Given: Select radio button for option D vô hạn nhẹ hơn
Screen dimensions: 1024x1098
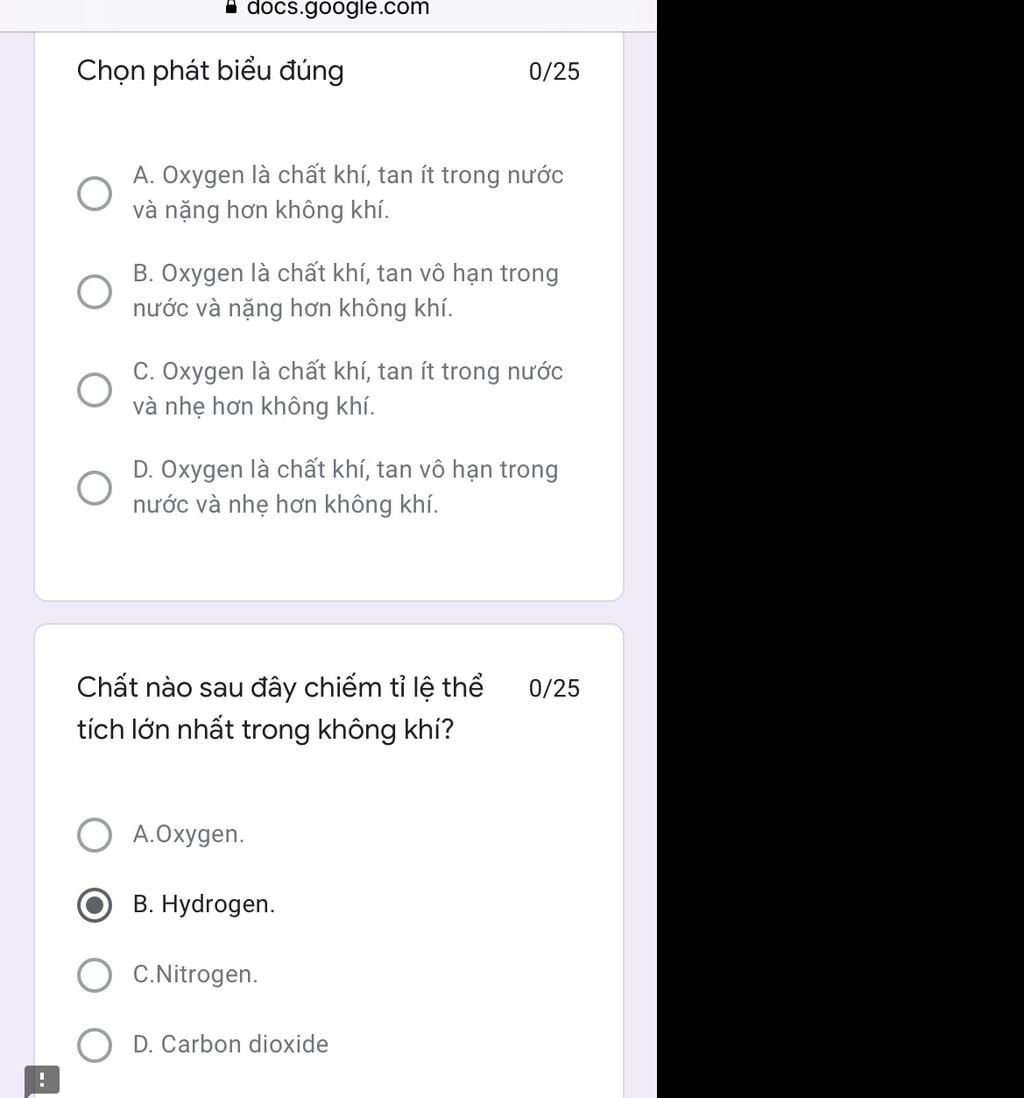Looking at the screenshot, I should (95, 487).
